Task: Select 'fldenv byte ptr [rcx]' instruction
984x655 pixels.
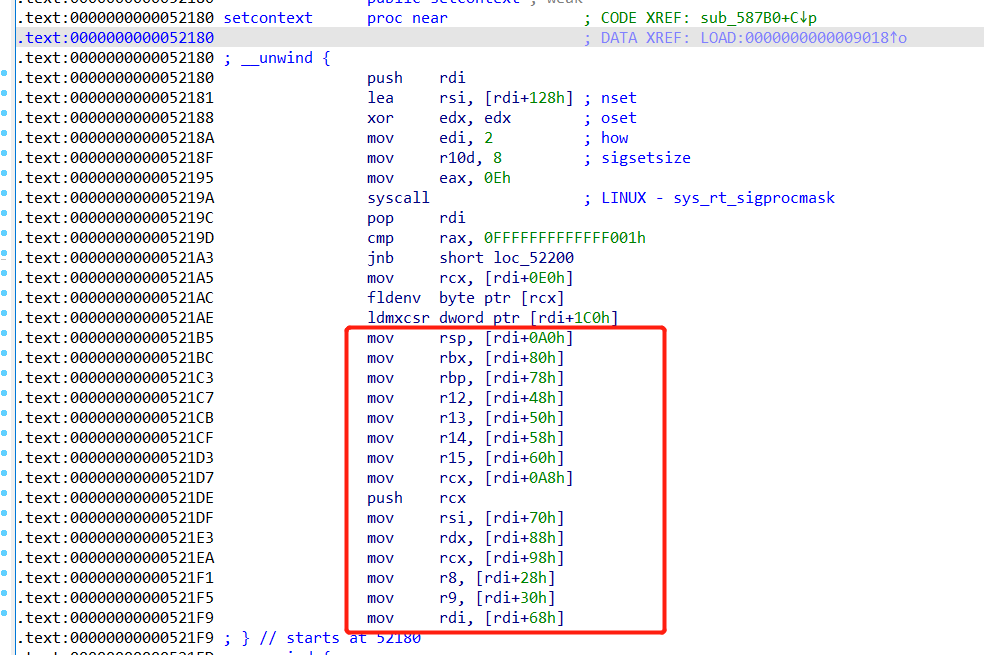Action: (x=466, y=298)
